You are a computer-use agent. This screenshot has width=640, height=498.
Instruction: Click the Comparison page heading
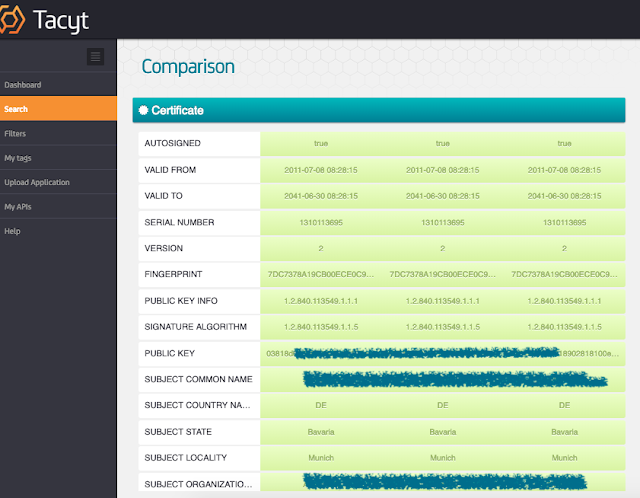(188, 67)
